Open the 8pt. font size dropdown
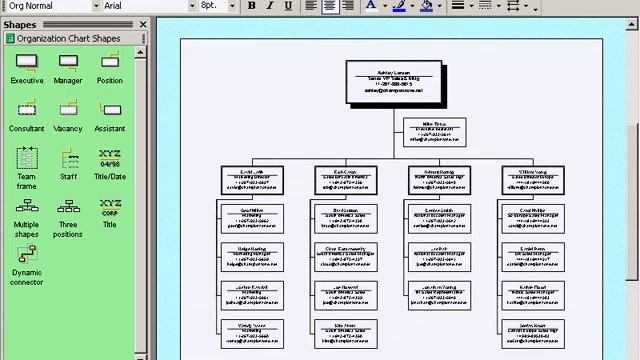 [x=232, y=6]
